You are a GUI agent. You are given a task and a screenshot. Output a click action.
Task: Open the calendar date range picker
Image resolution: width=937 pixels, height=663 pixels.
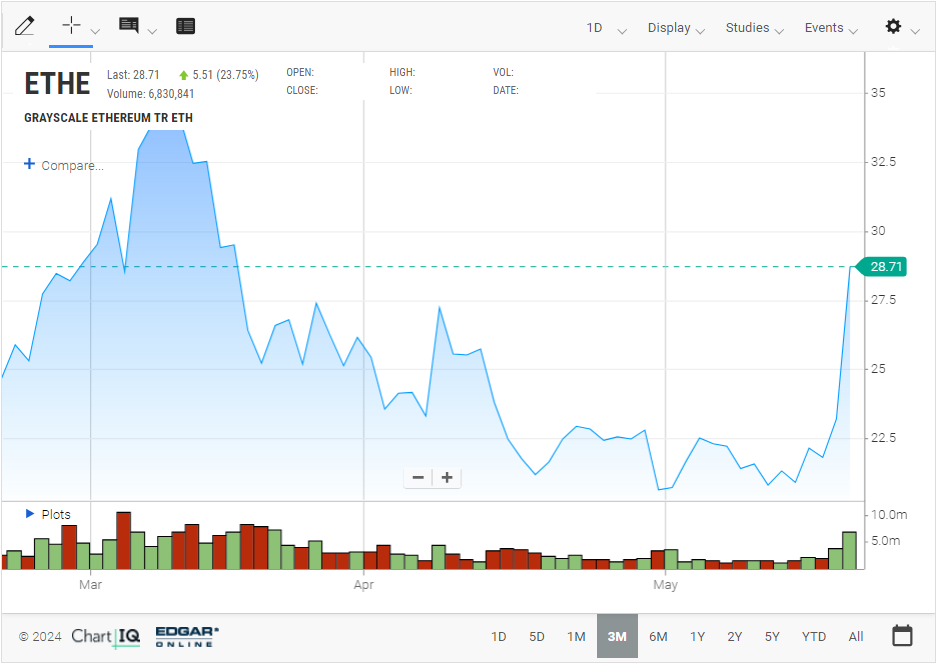point(902,635)
